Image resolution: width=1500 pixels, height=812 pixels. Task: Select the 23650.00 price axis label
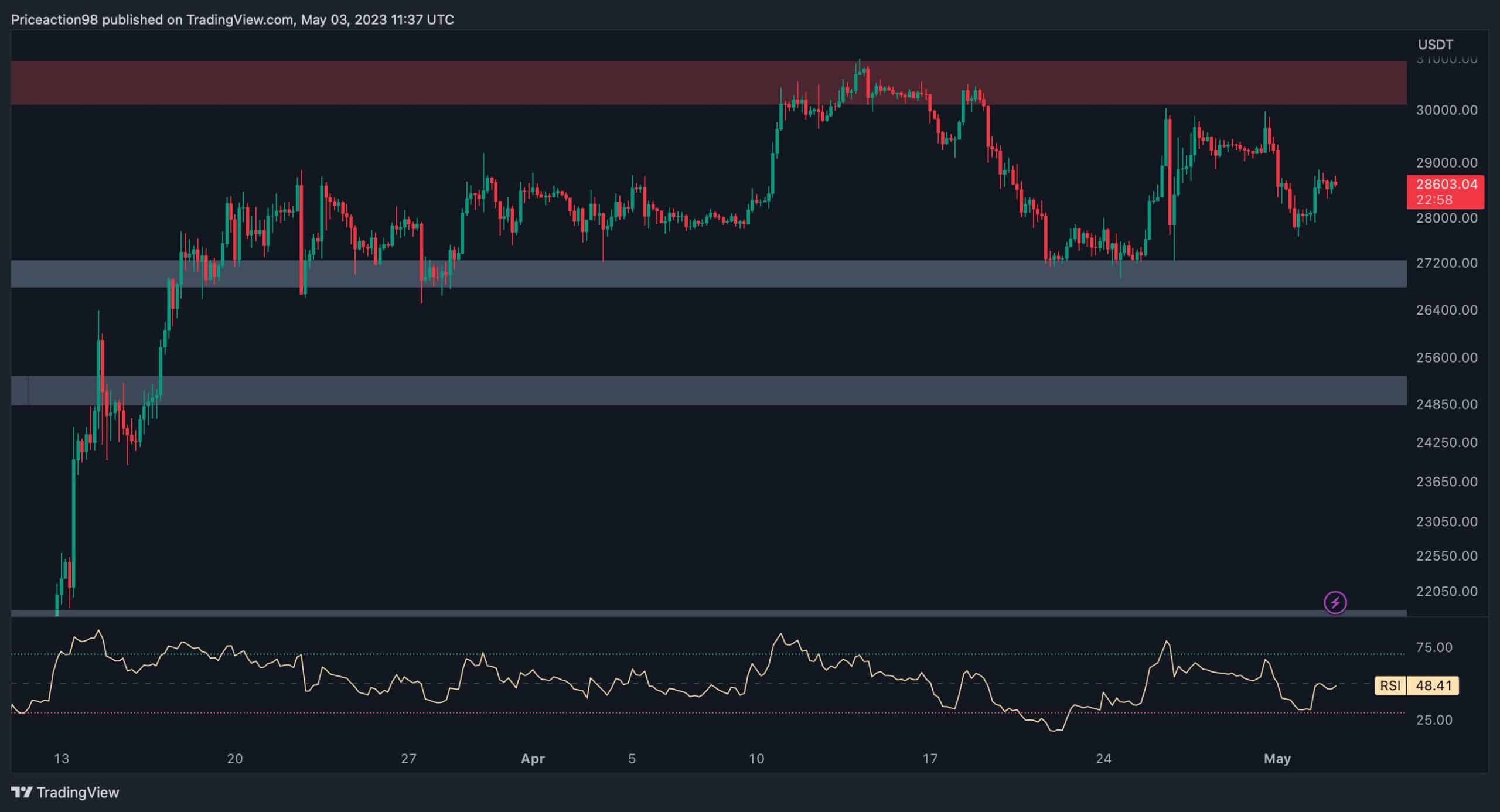[x=1447, y=482]
